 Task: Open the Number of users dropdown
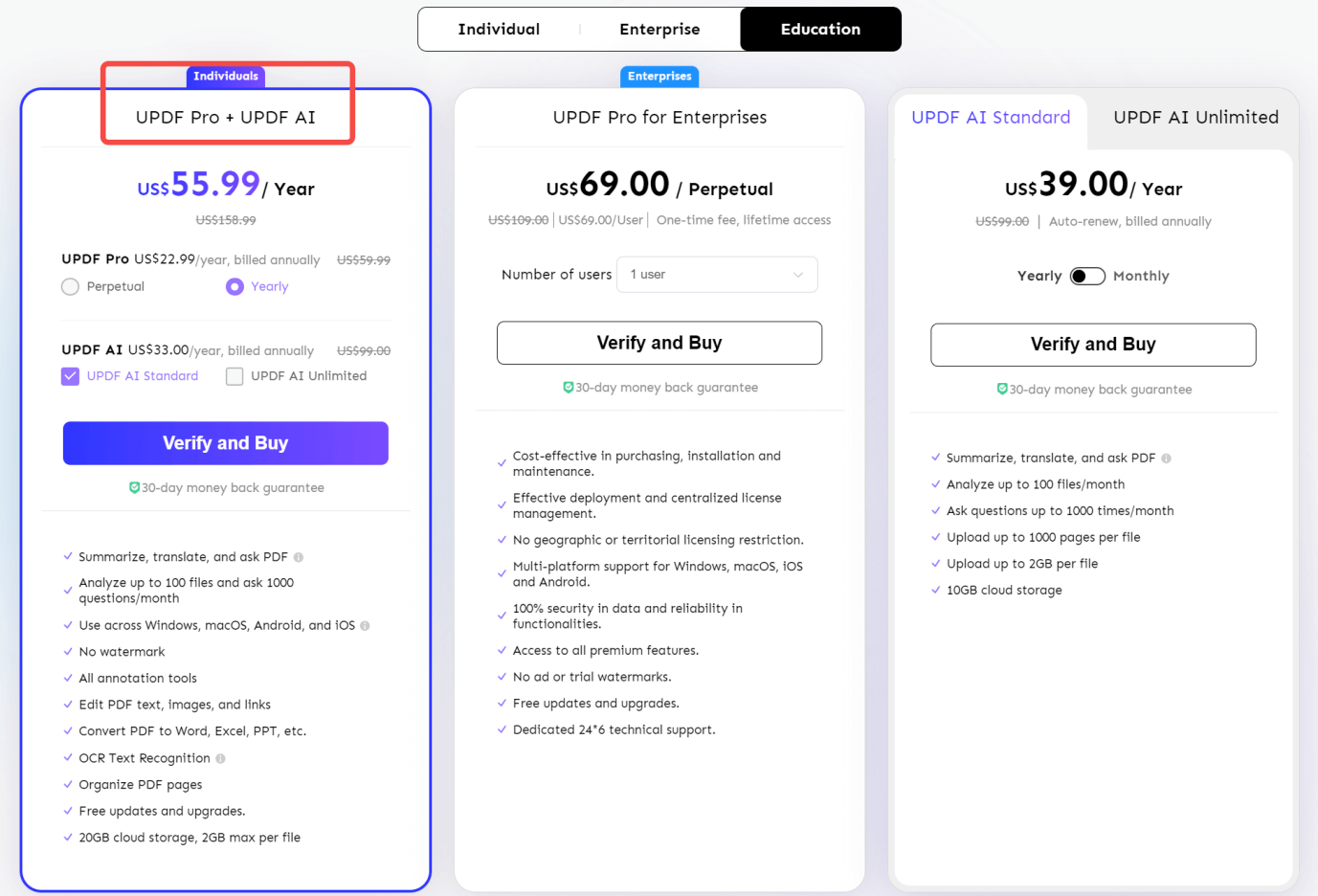point(717,275)
